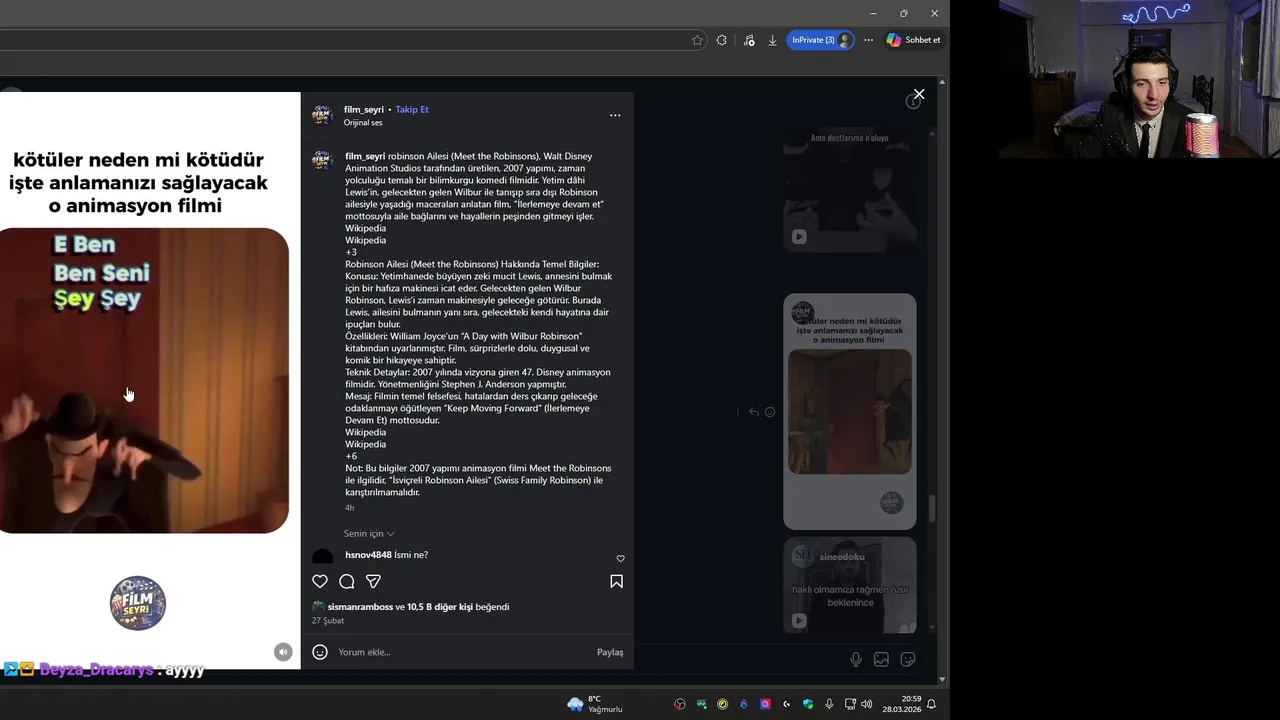This screenshot has width=1280, height=720.
Task: Open media control music note icon
Action: click(x=749, y=40)
